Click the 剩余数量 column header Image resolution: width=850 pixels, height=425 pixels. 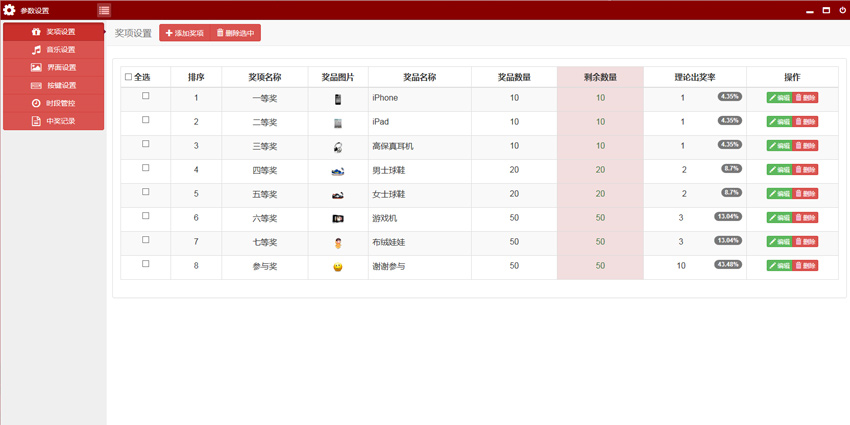(600, 78)
